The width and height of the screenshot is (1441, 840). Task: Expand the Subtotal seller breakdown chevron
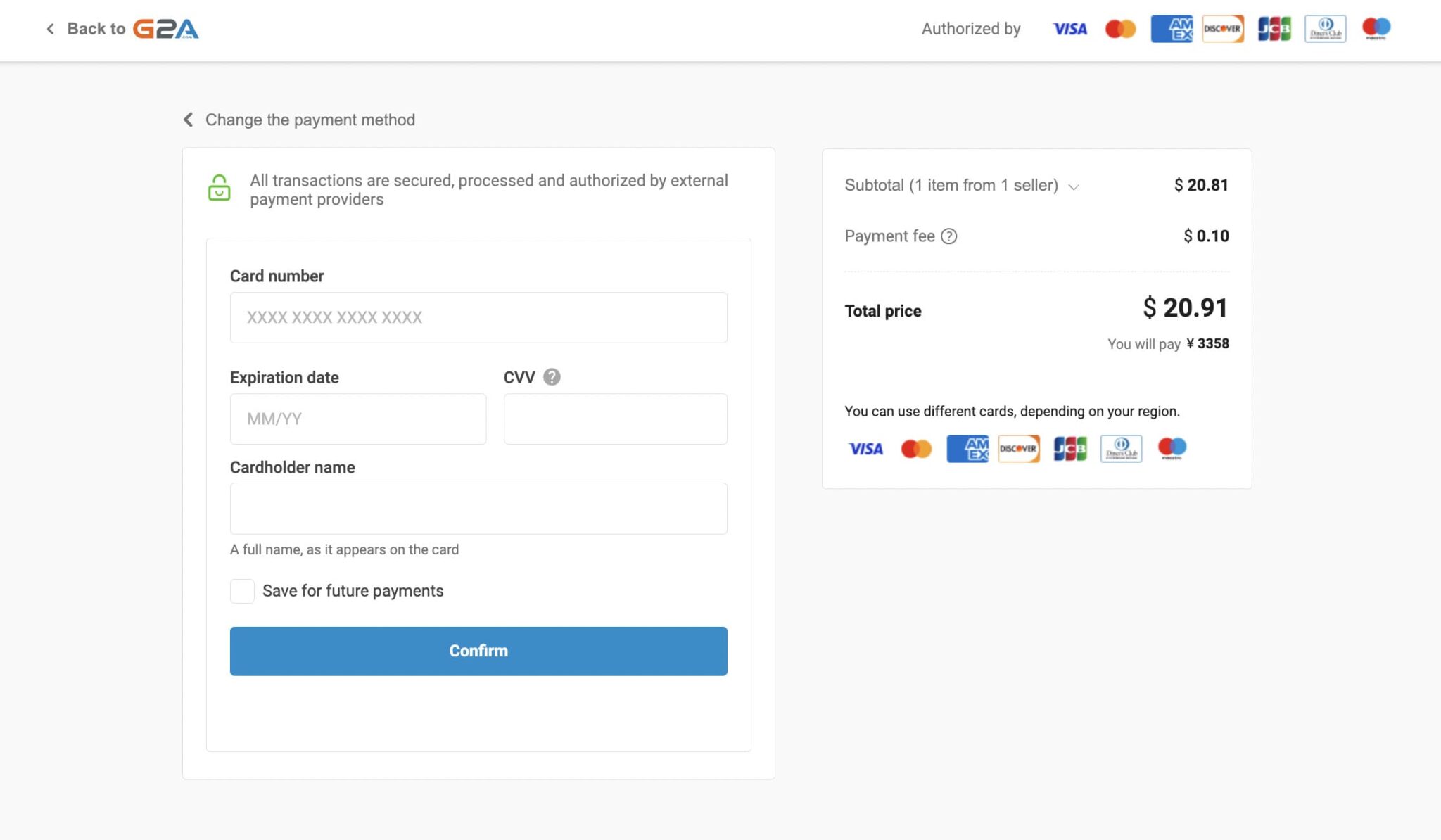(x=1074, y=186)
